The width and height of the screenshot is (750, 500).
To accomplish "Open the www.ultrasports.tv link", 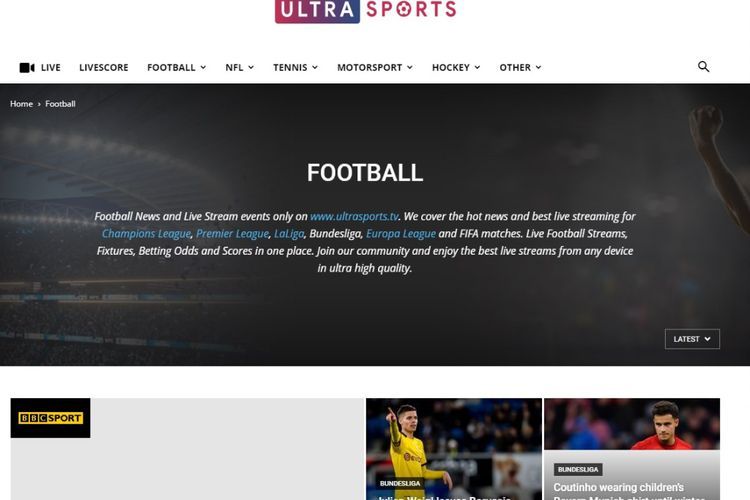I will tap(354, 216).
